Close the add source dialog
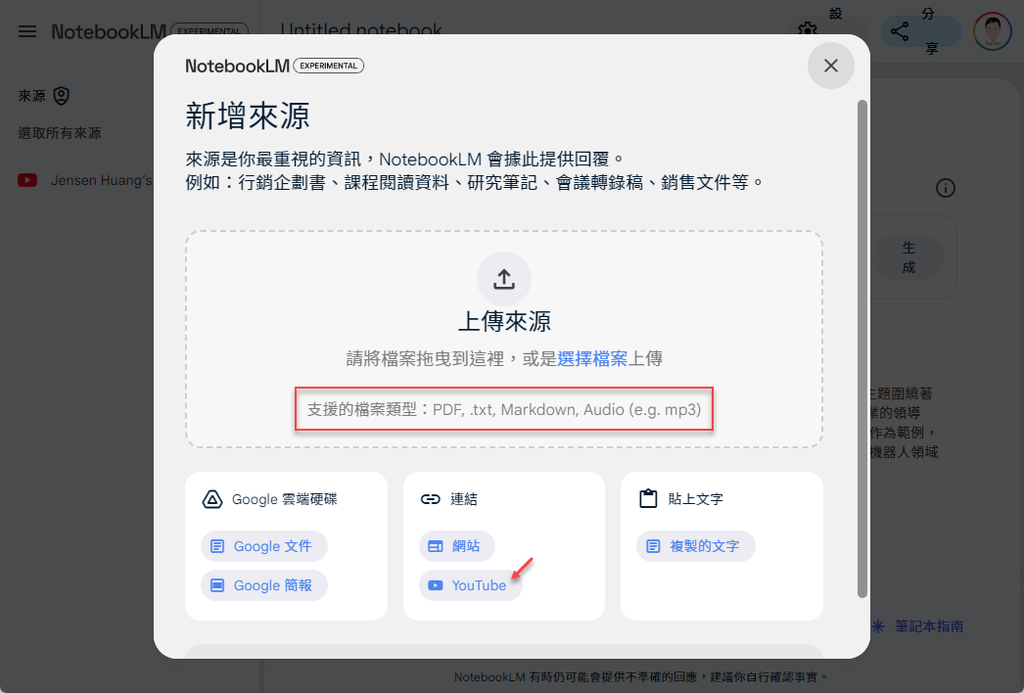1024x693 pixels. tap(831, 65)
